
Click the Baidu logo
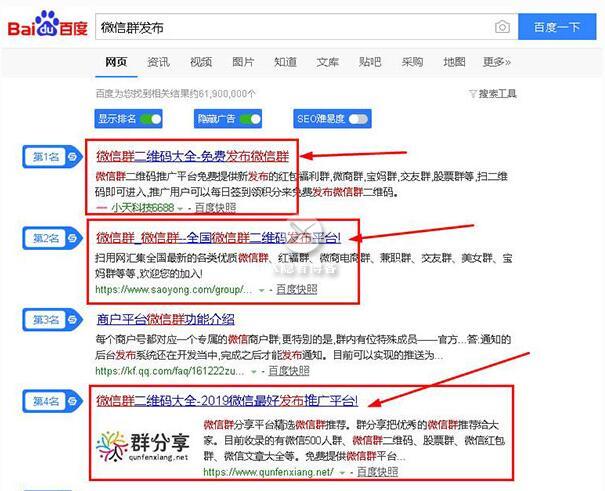(48, 25)
